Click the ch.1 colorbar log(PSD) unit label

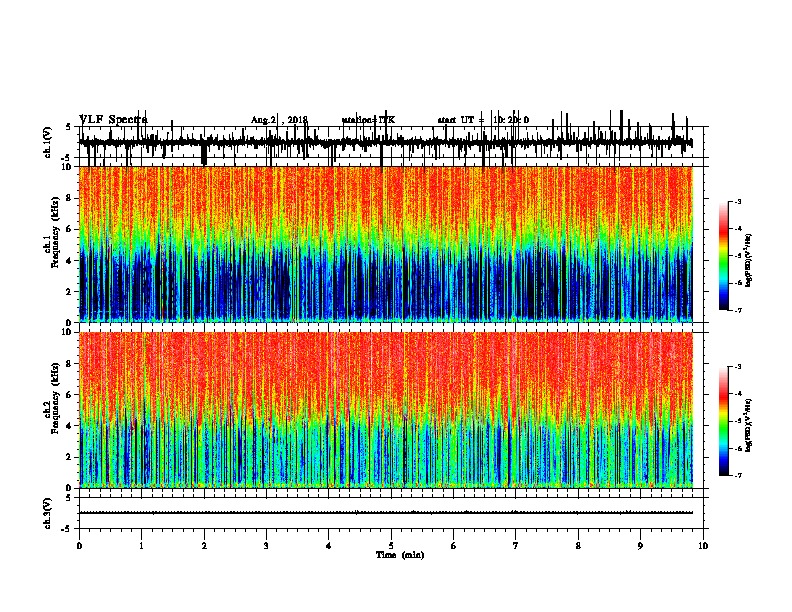749,260
